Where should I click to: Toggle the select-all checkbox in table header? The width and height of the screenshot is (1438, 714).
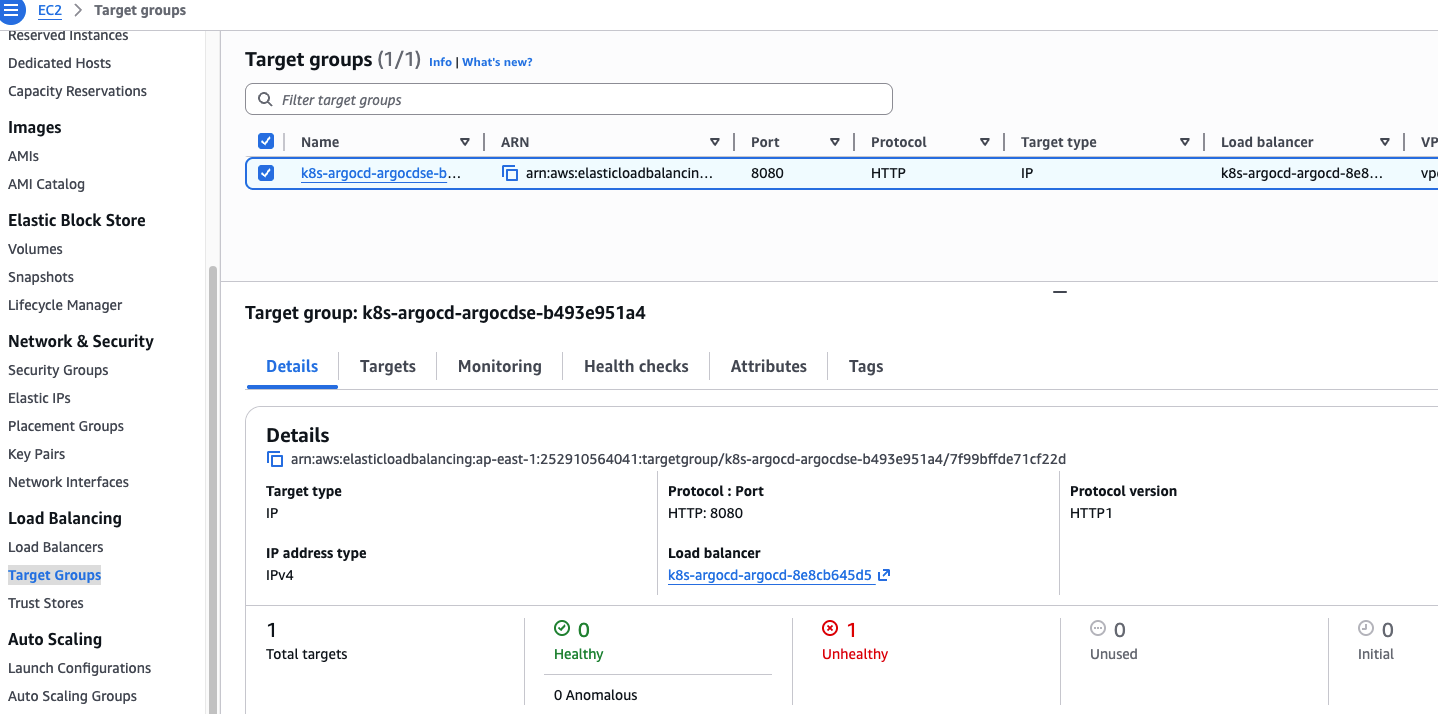pyautogui.click(x=266, y=142)
